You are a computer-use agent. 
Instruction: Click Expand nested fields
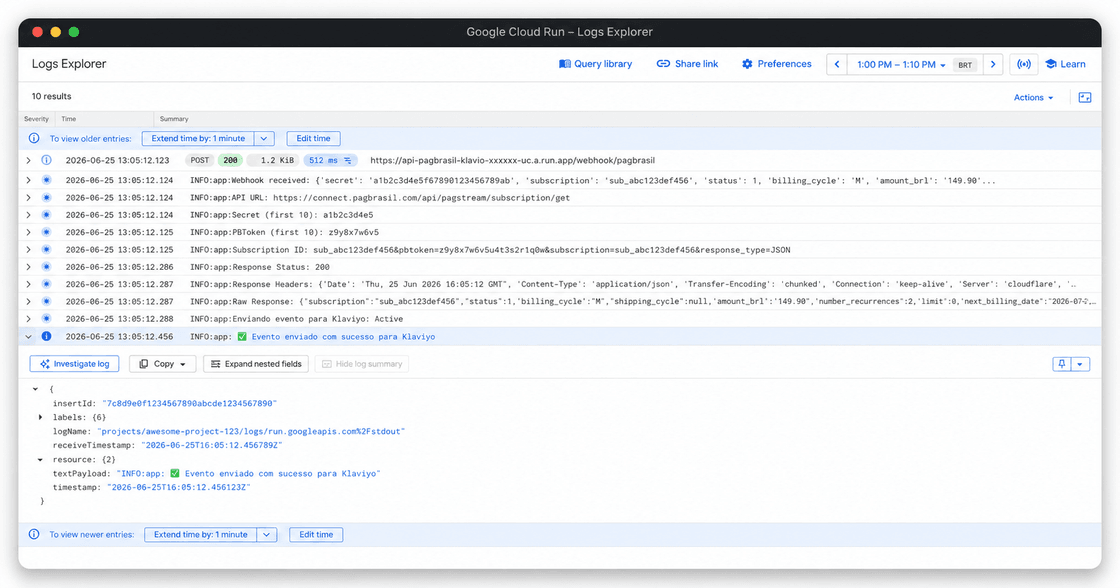click(x=256, y=364)
